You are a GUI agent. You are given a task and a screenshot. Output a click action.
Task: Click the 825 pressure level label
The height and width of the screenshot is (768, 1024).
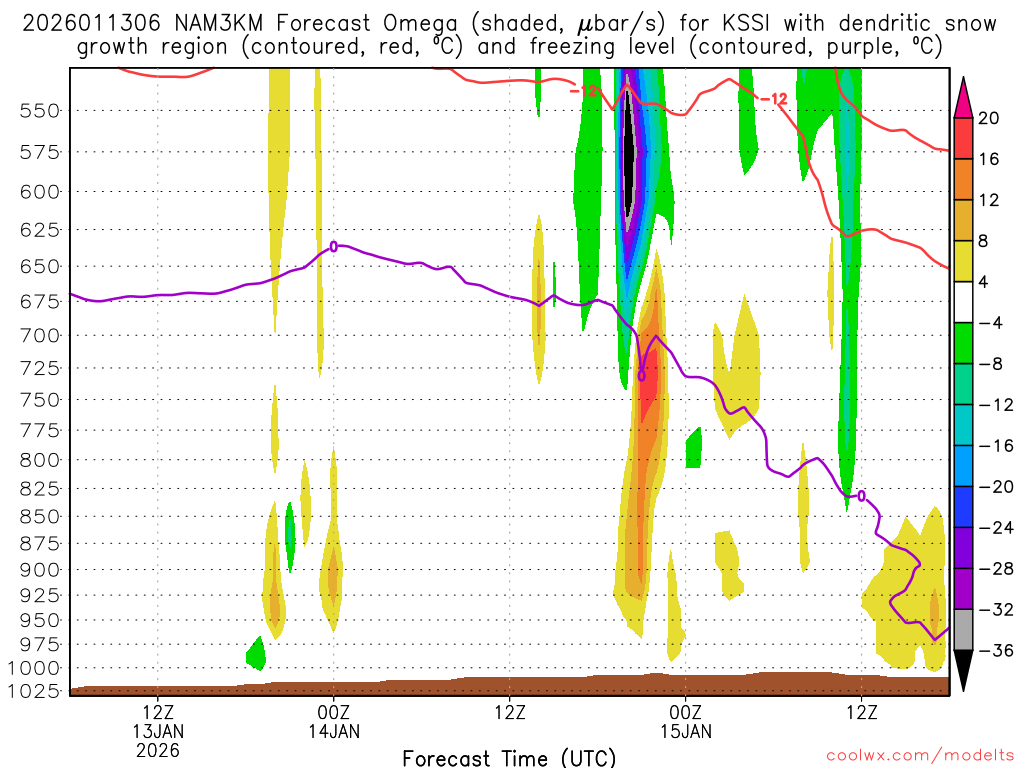[x=39, y=488]
